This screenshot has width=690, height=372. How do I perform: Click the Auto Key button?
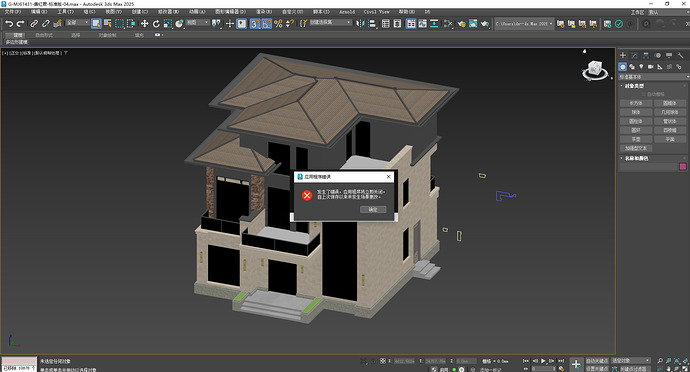pyautogui.click(x=597, y=361)
